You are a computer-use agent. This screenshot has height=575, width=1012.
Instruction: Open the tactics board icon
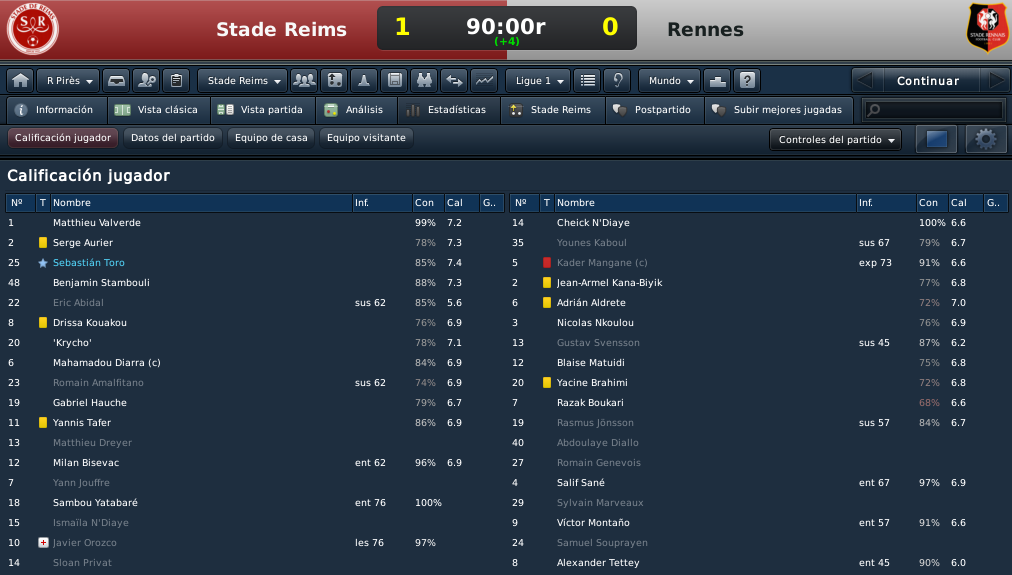[334, 81]
